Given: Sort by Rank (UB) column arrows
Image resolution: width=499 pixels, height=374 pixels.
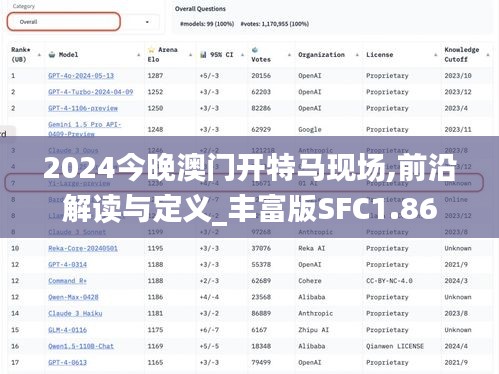Looking at the screenshot, I should [39, 55].
